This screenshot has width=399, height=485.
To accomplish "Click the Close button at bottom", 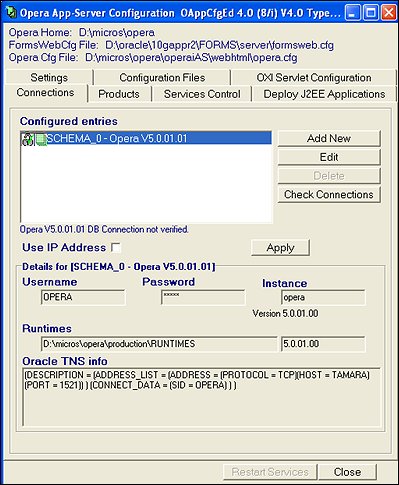I will point(347,472).
